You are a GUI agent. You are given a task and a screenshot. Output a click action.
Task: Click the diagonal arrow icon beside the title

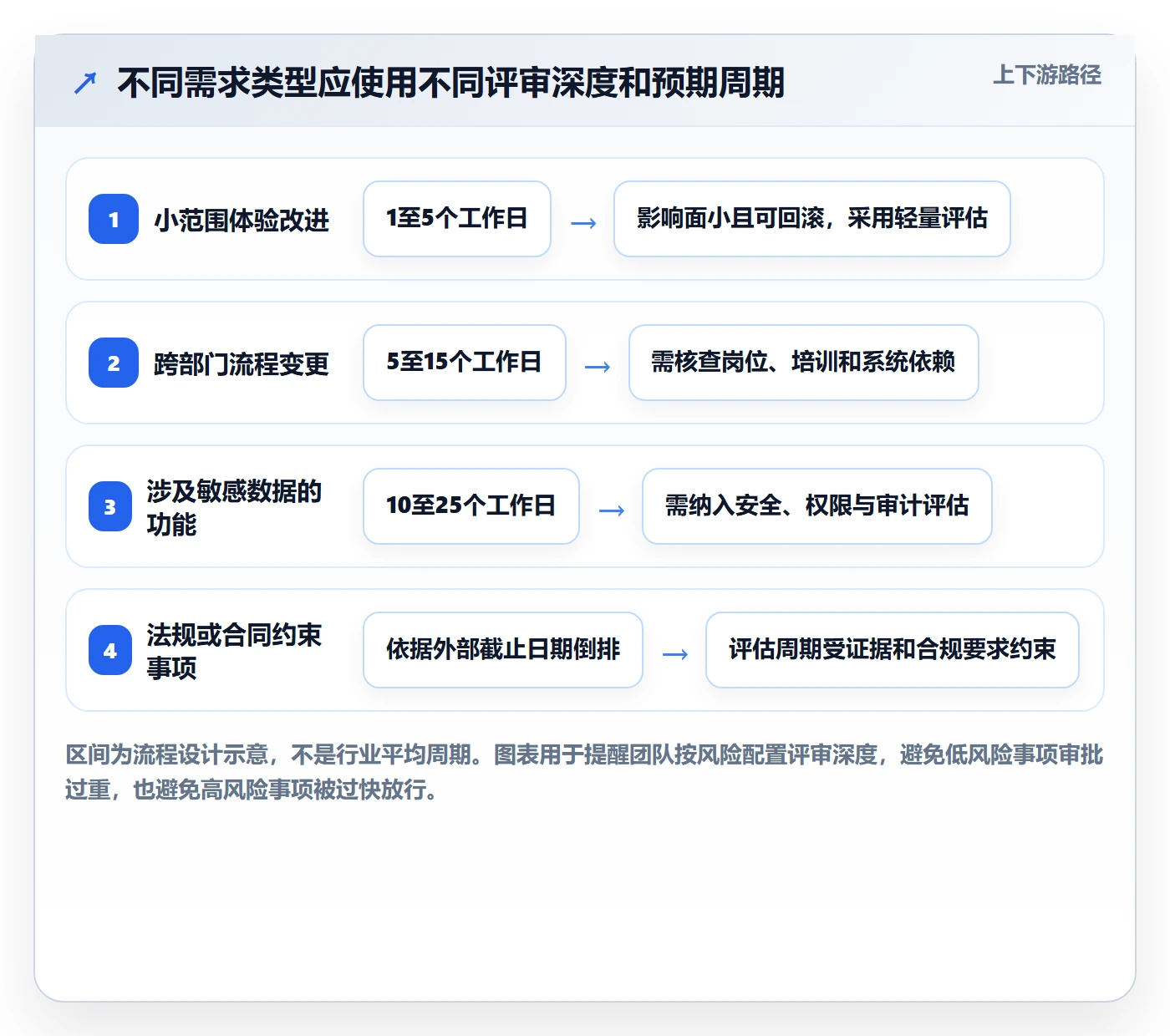click(x=85, y=83)
